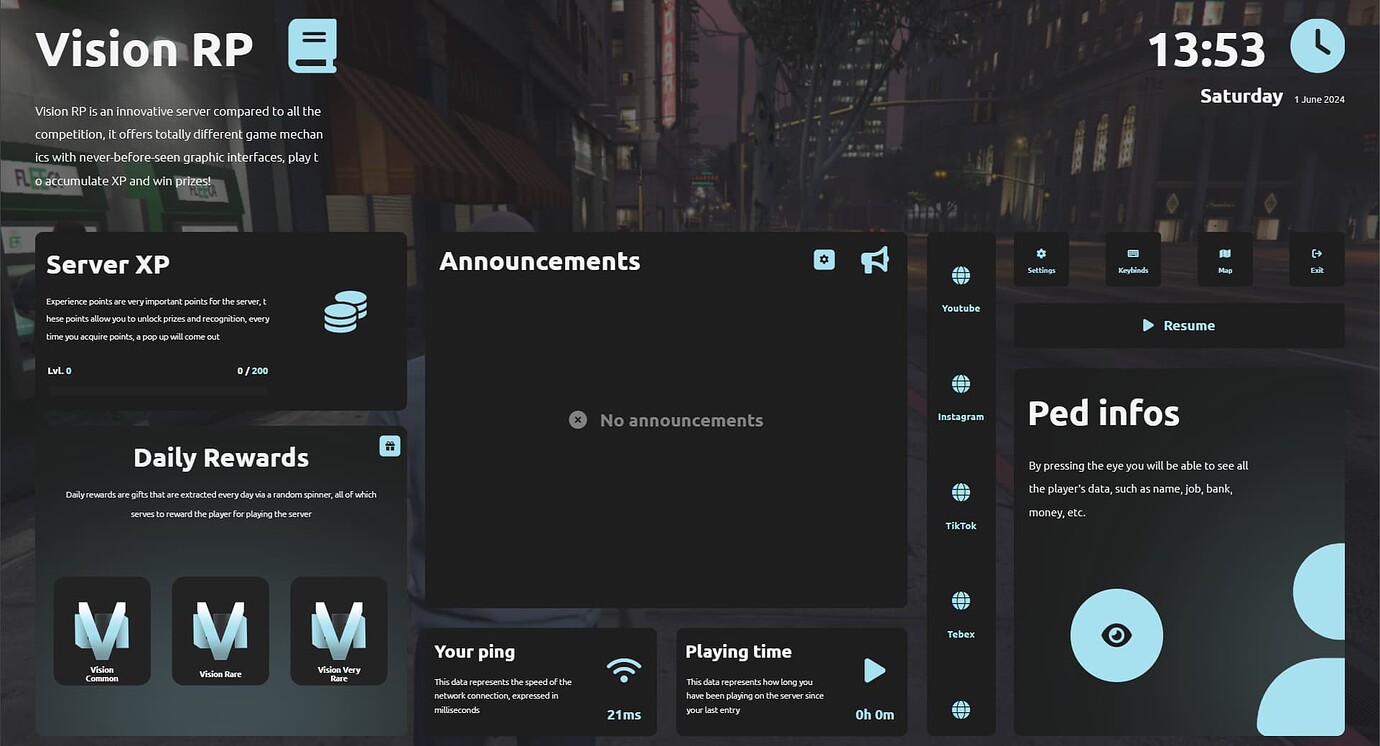Click the megaphone icon in Announcements
Viewport: 1380px width, 746px height.
click(x=873, y=258)
